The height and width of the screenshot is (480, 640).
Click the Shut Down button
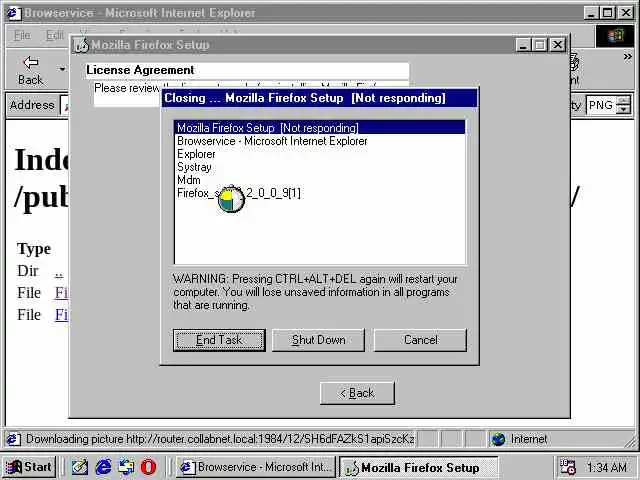(x=318, y=340)
